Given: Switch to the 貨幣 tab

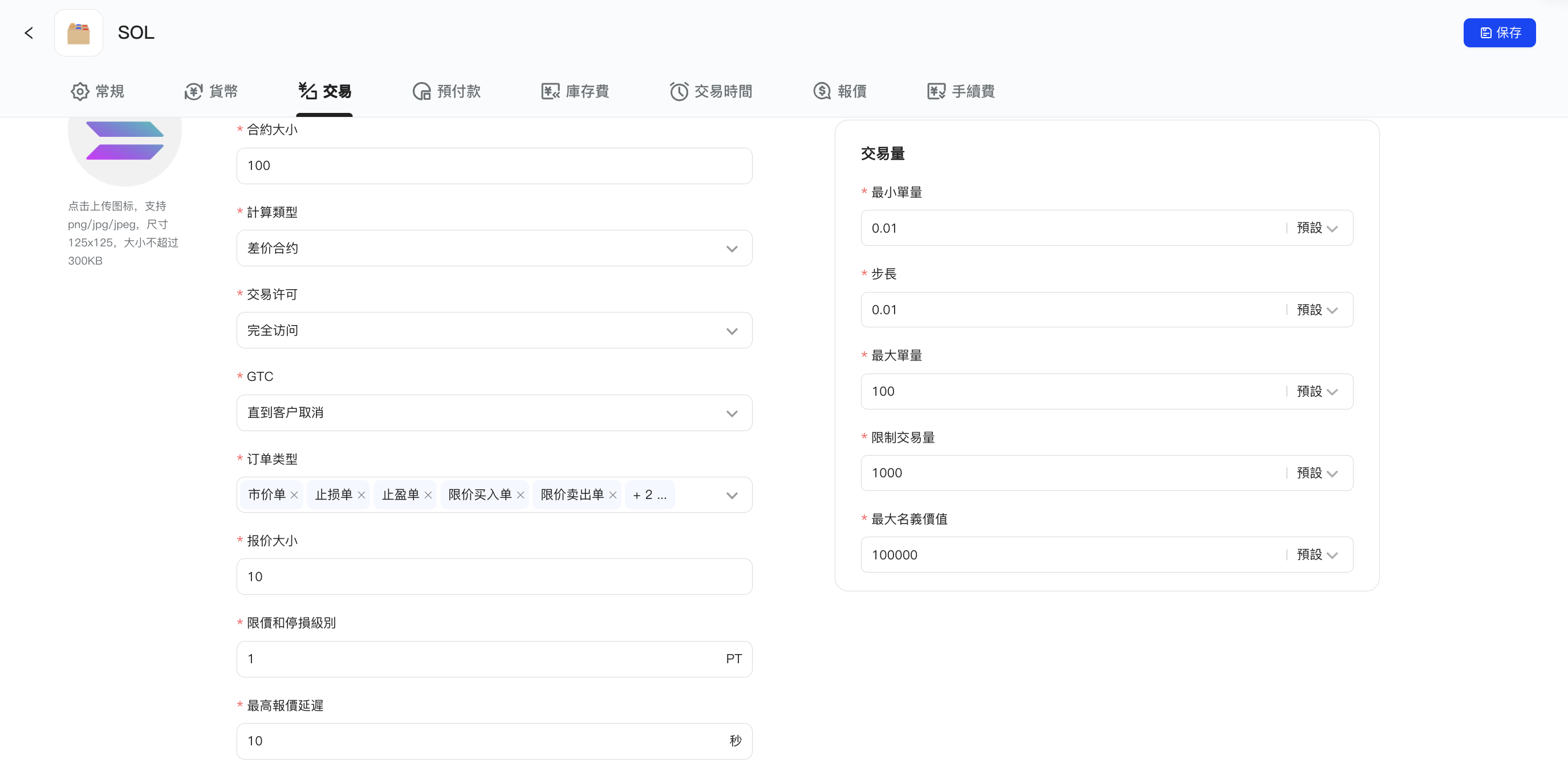Looking at the screenshot, I should coord(211,91).
